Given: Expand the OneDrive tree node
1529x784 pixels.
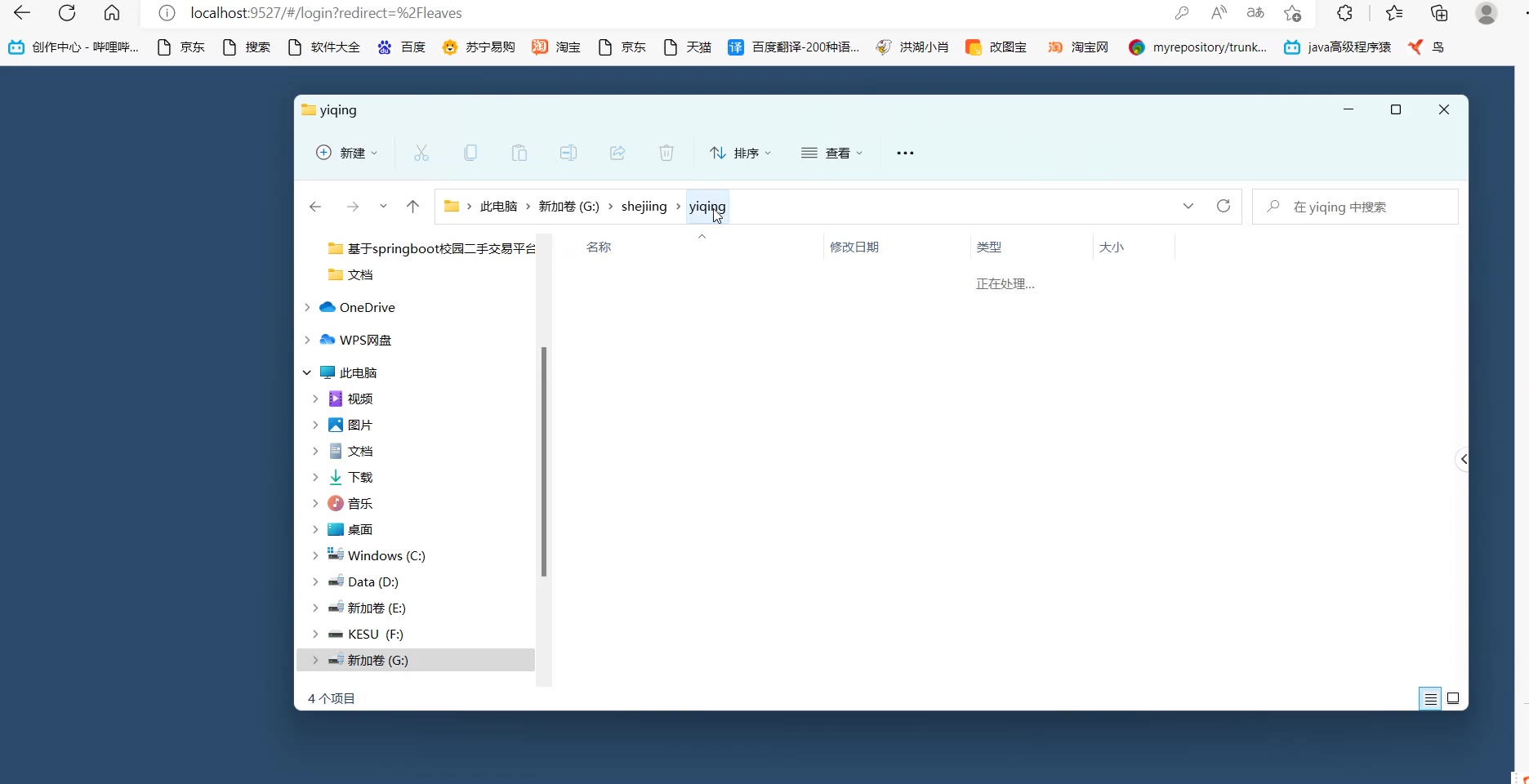Looking at the screenshot, I should click(x=307, y=307).
